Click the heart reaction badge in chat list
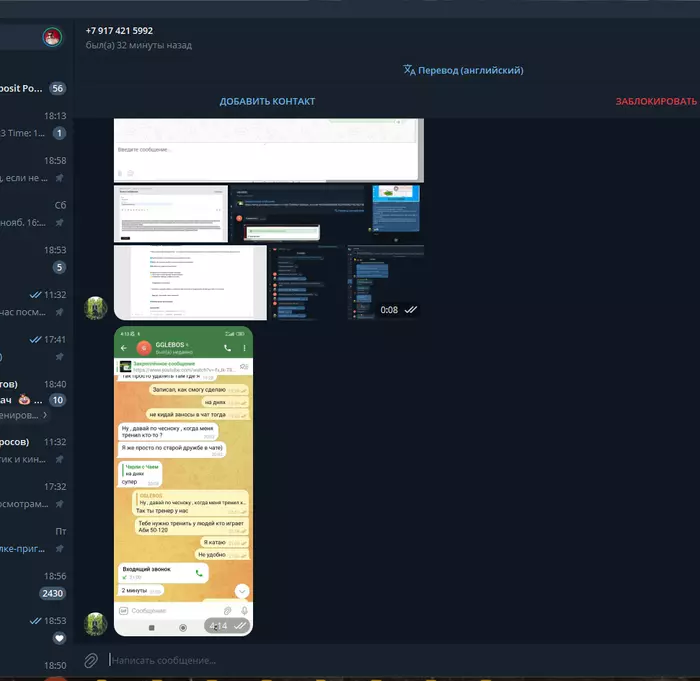 [x=59, y=638]
